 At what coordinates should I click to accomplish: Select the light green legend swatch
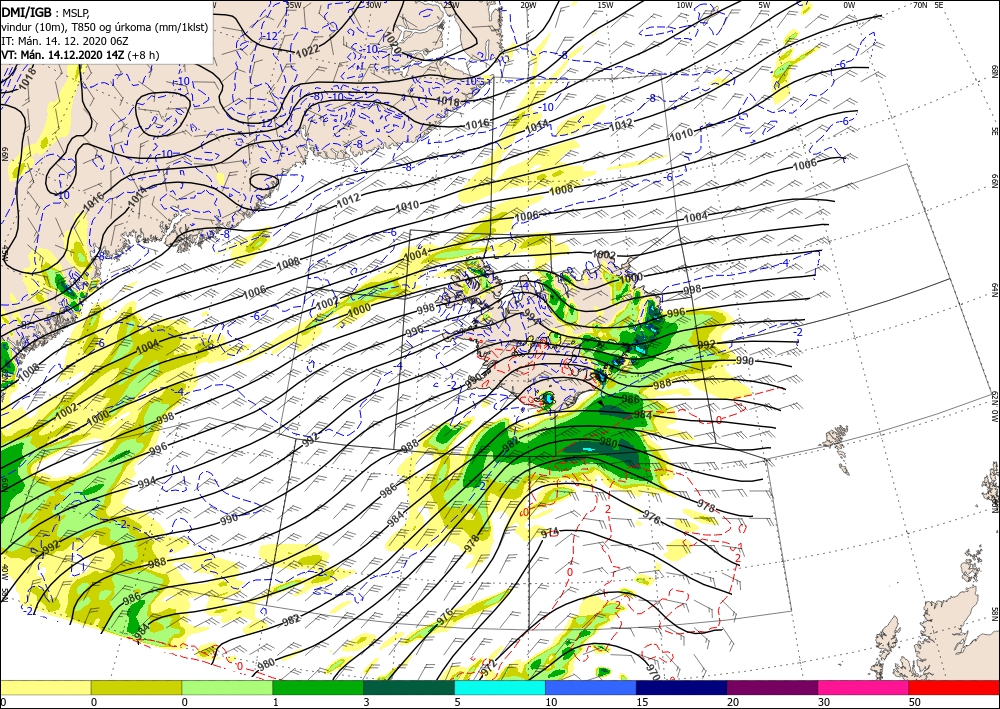click(226, 687)
